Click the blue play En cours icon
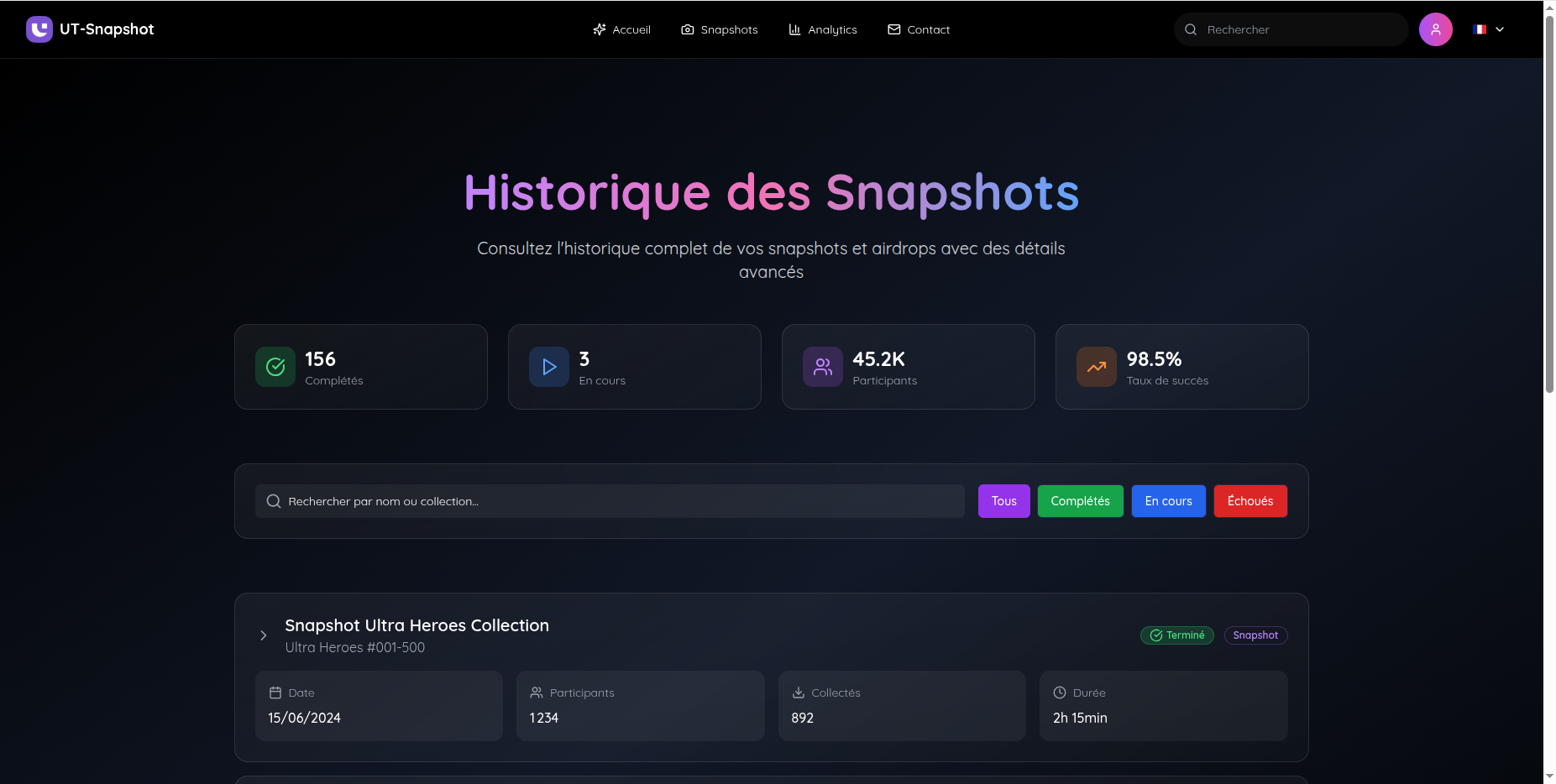Image resolution: width=1556 pixels, height=784 pixels. pyautogui.click(x=549, y=367)
